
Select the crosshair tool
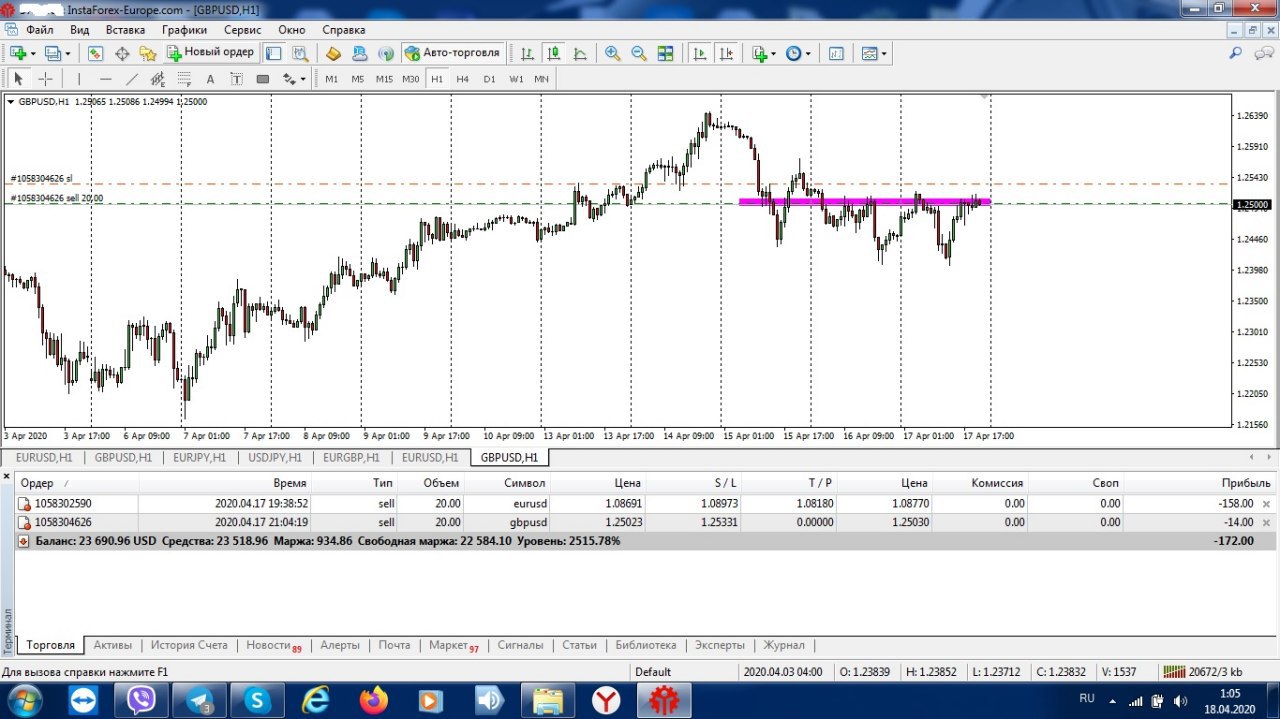(x=45, y=79)
